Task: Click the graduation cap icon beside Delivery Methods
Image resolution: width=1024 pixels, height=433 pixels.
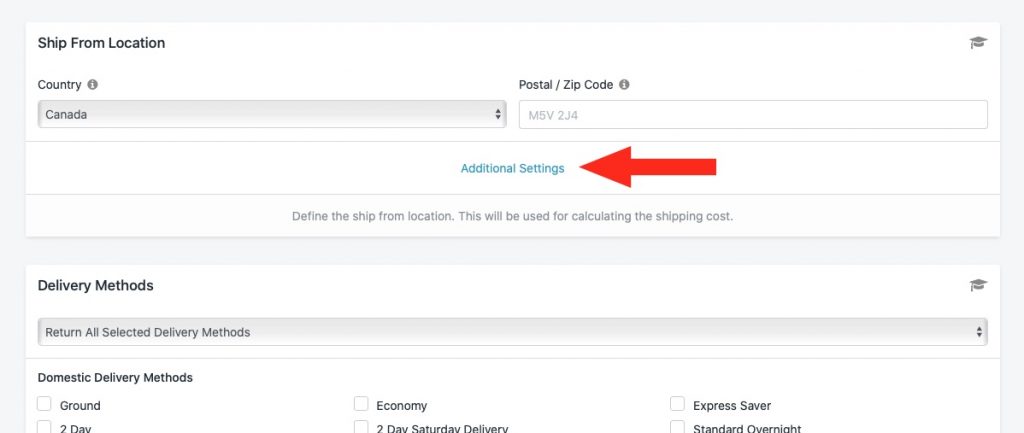Action: point(978,285)
